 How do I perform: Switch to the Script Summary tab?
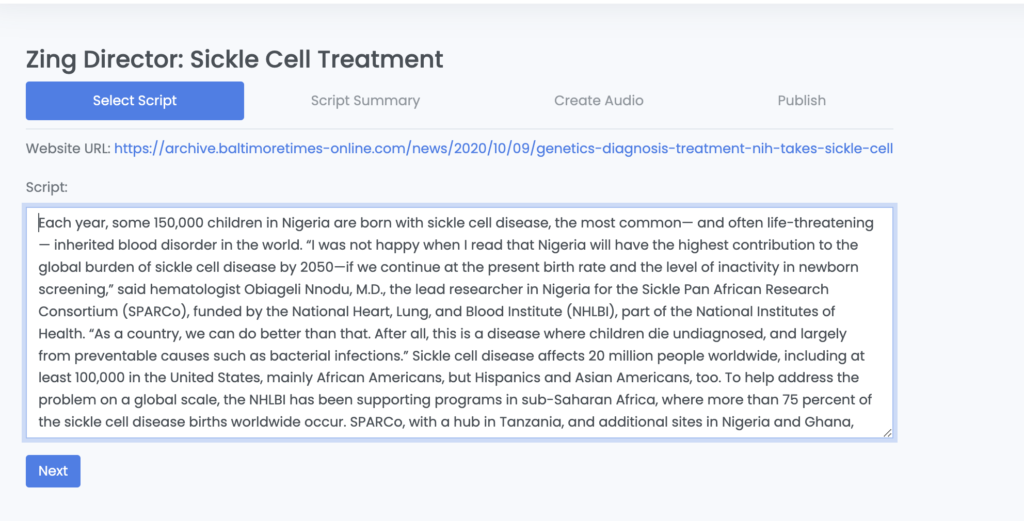(x=365, y=101)
